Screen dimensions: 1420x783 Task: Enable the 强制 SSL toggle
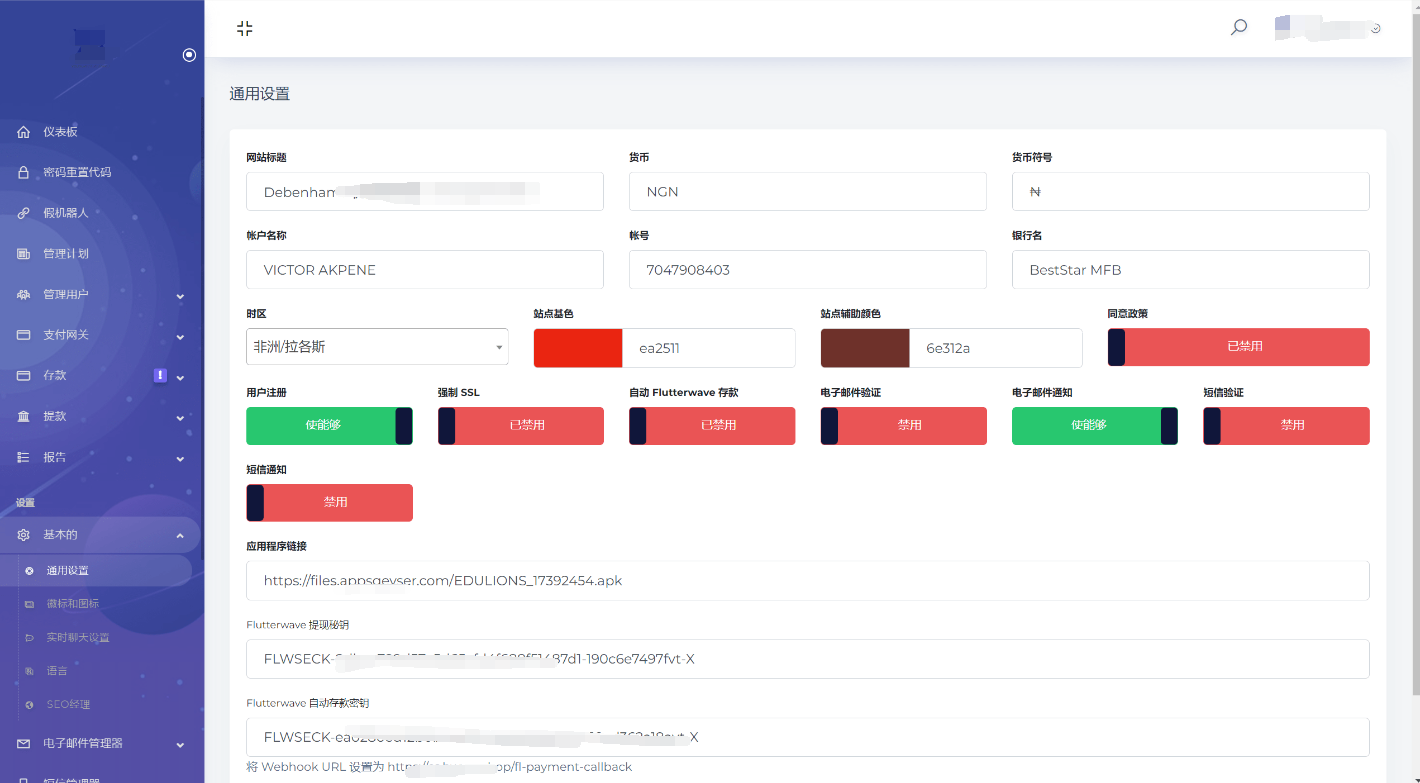click(x=521, y=425)
